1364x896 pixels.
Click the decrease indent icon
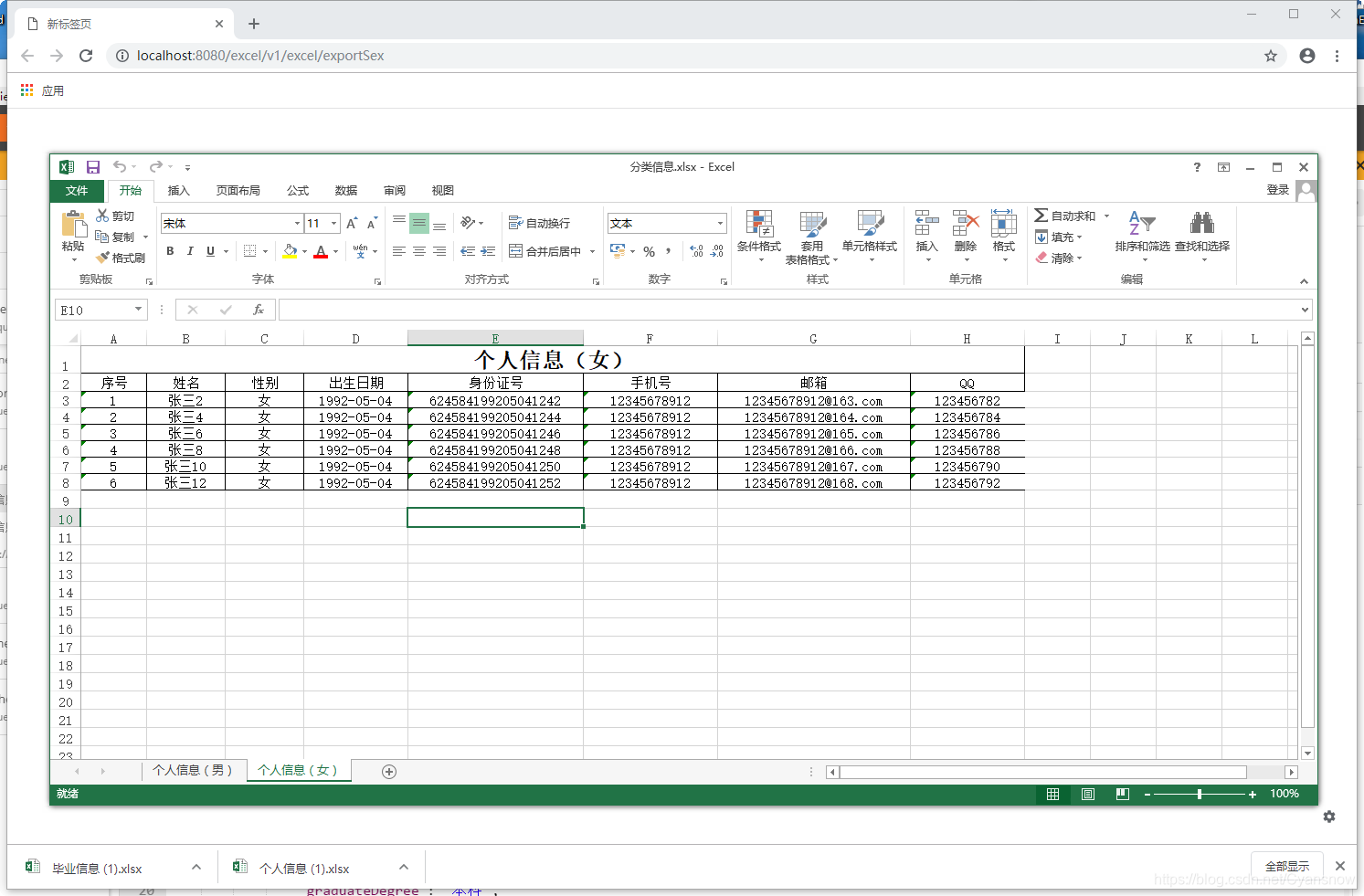coord(468,251)
